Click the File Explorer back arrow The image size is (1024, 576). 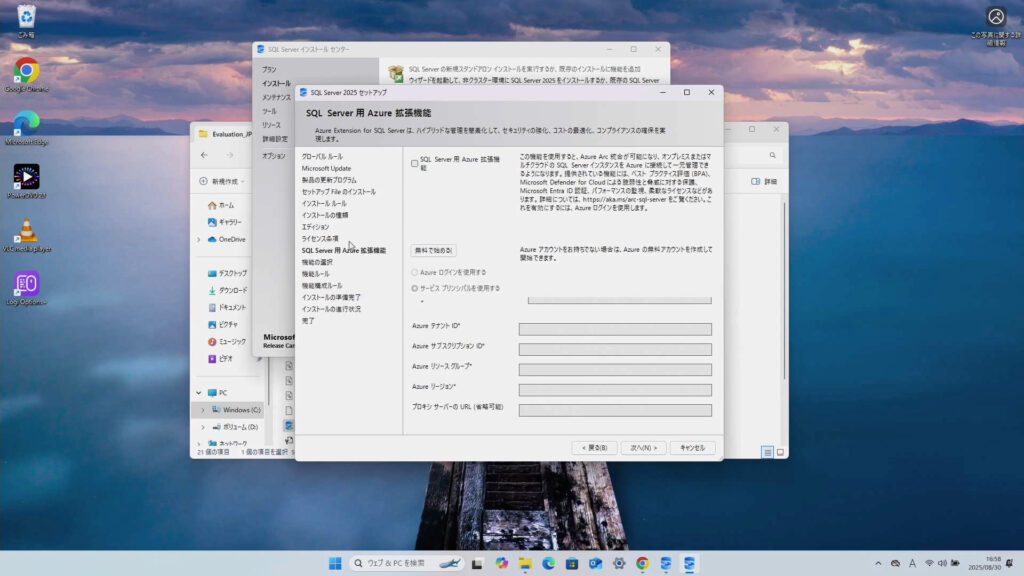point(204,155)
